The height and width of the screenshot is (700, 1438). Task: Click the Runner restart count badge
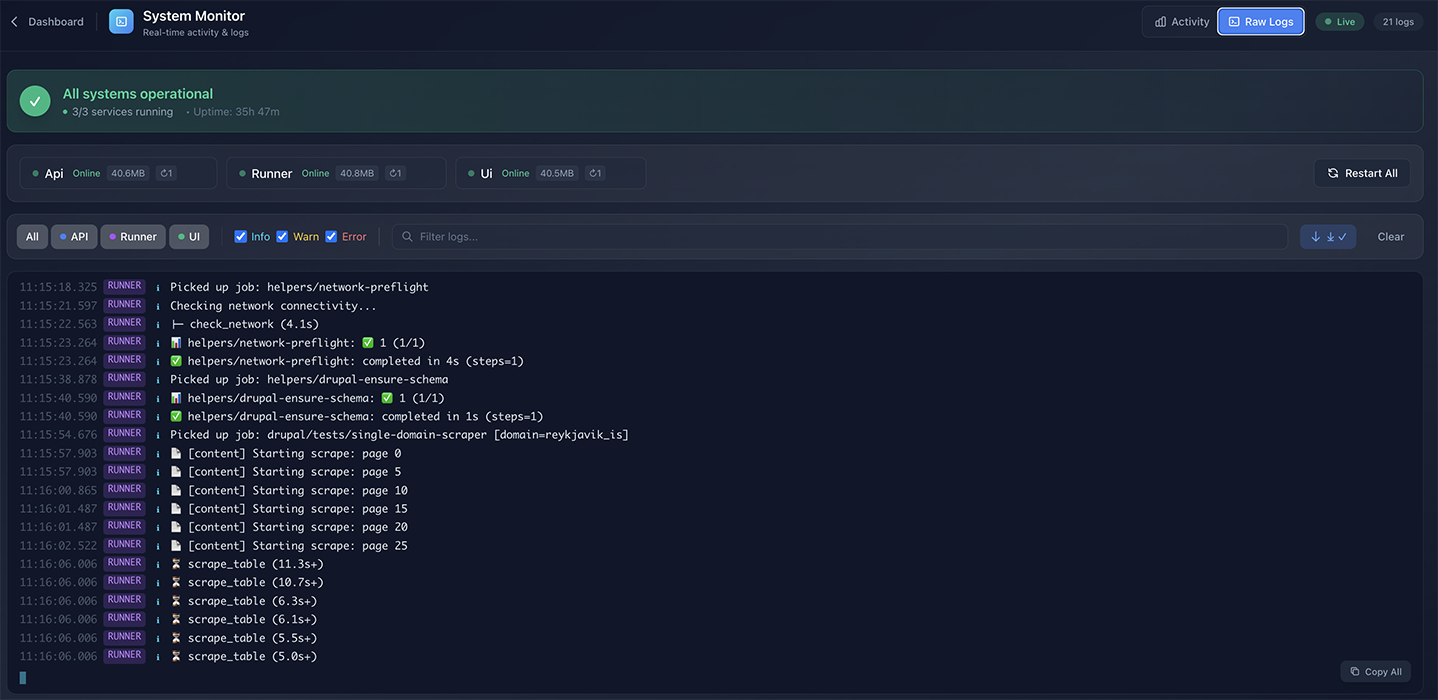click(x=395, y=173)
